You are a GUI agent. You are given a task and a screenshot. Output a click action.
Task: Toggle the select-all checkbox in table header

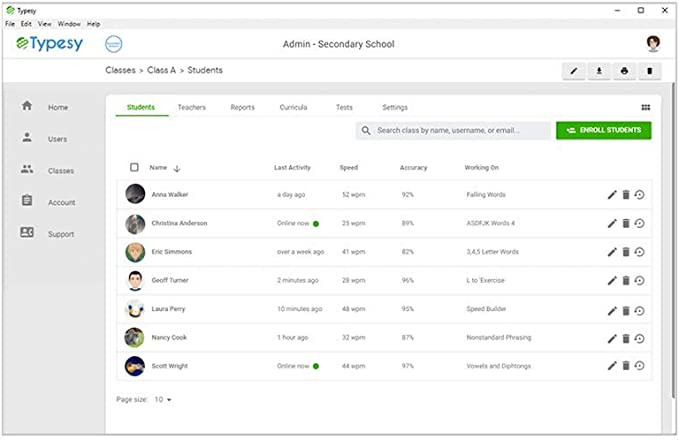pos(135,168)
